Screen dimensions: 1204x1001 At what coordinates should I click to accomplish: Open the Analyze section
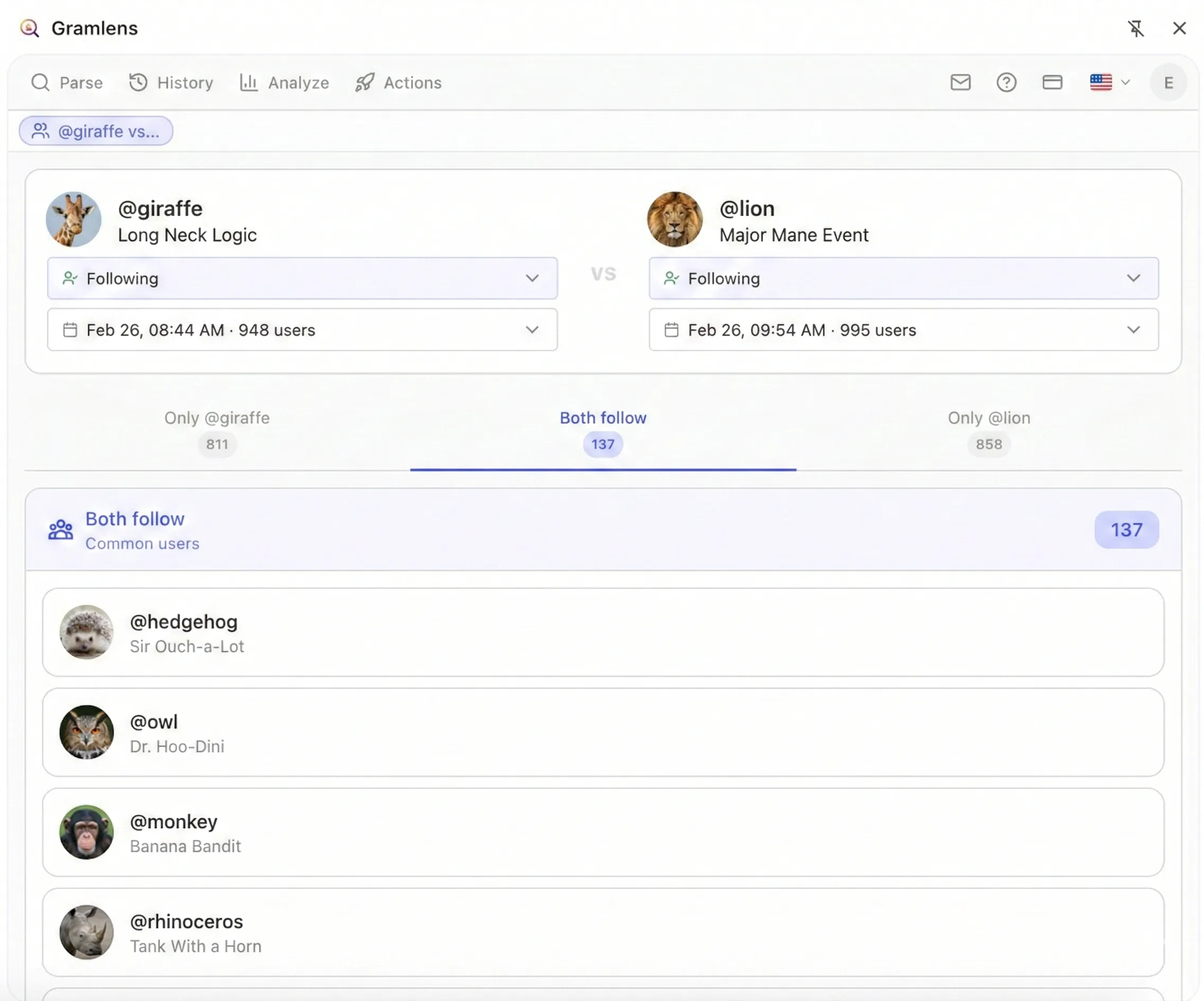coord(285,83)
